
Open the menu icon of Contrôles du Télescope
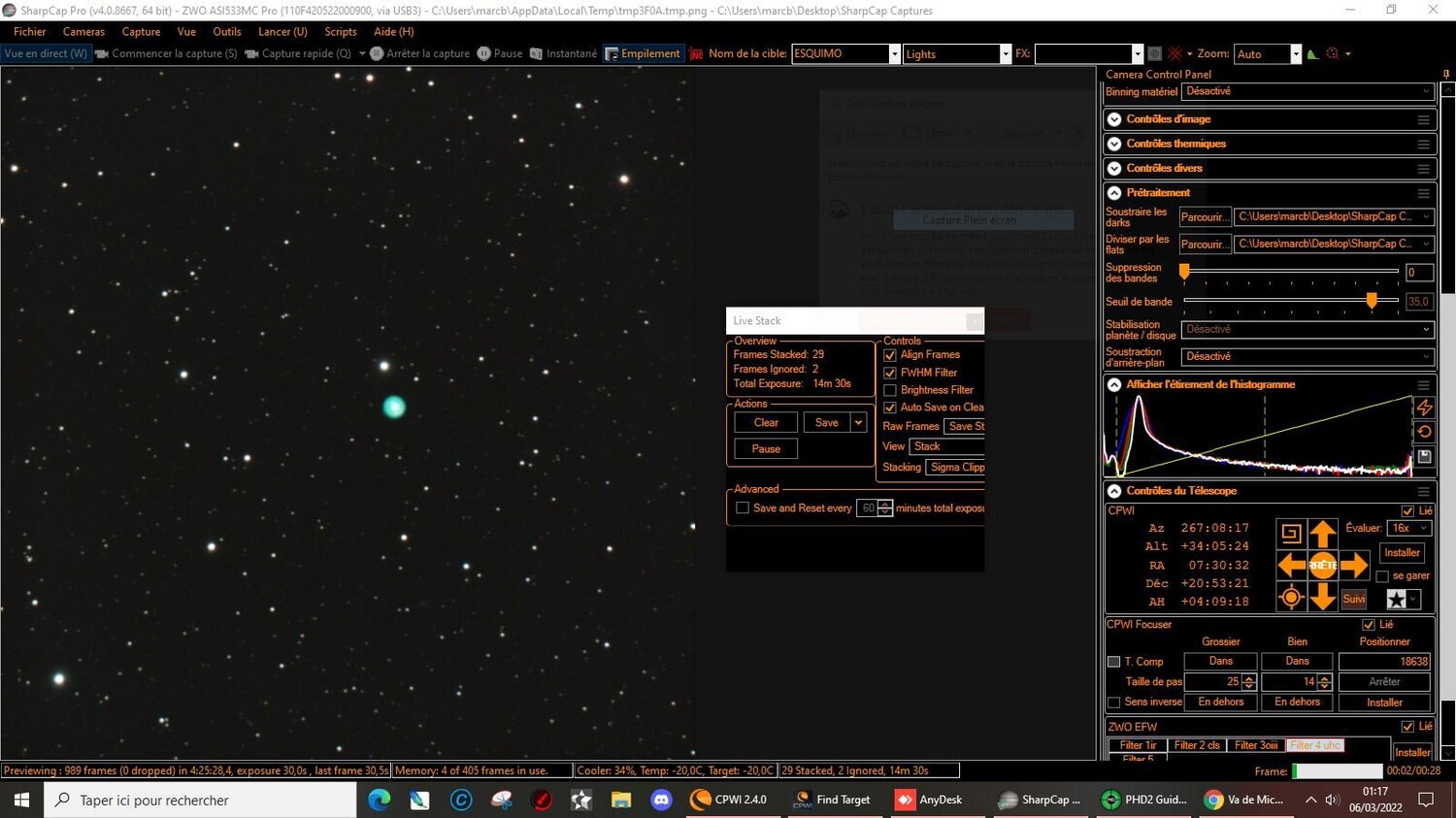click(1423, 491)
